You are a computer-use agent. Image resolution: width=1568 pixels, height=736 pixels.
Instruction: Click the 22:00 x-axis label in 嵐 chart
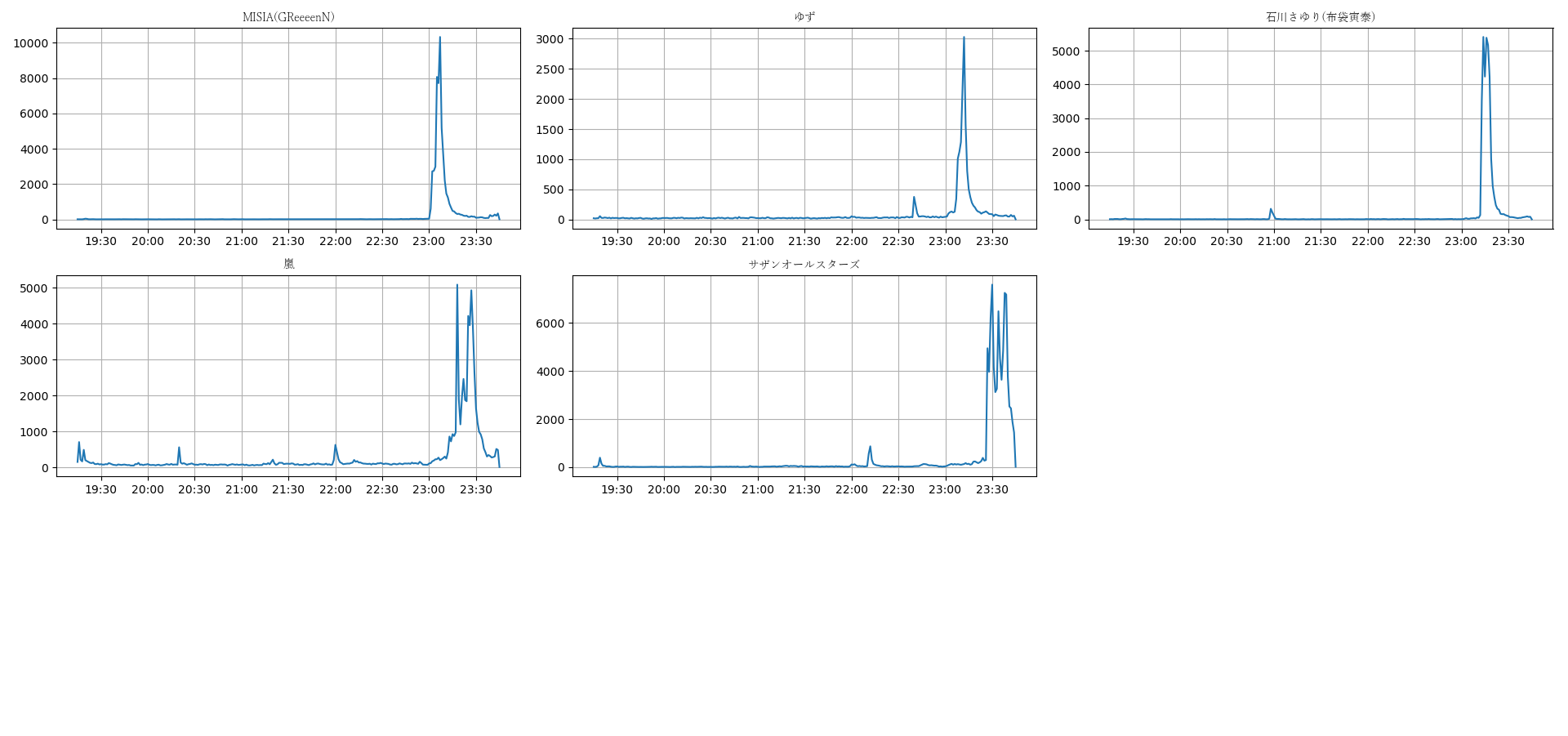point(336,489)
